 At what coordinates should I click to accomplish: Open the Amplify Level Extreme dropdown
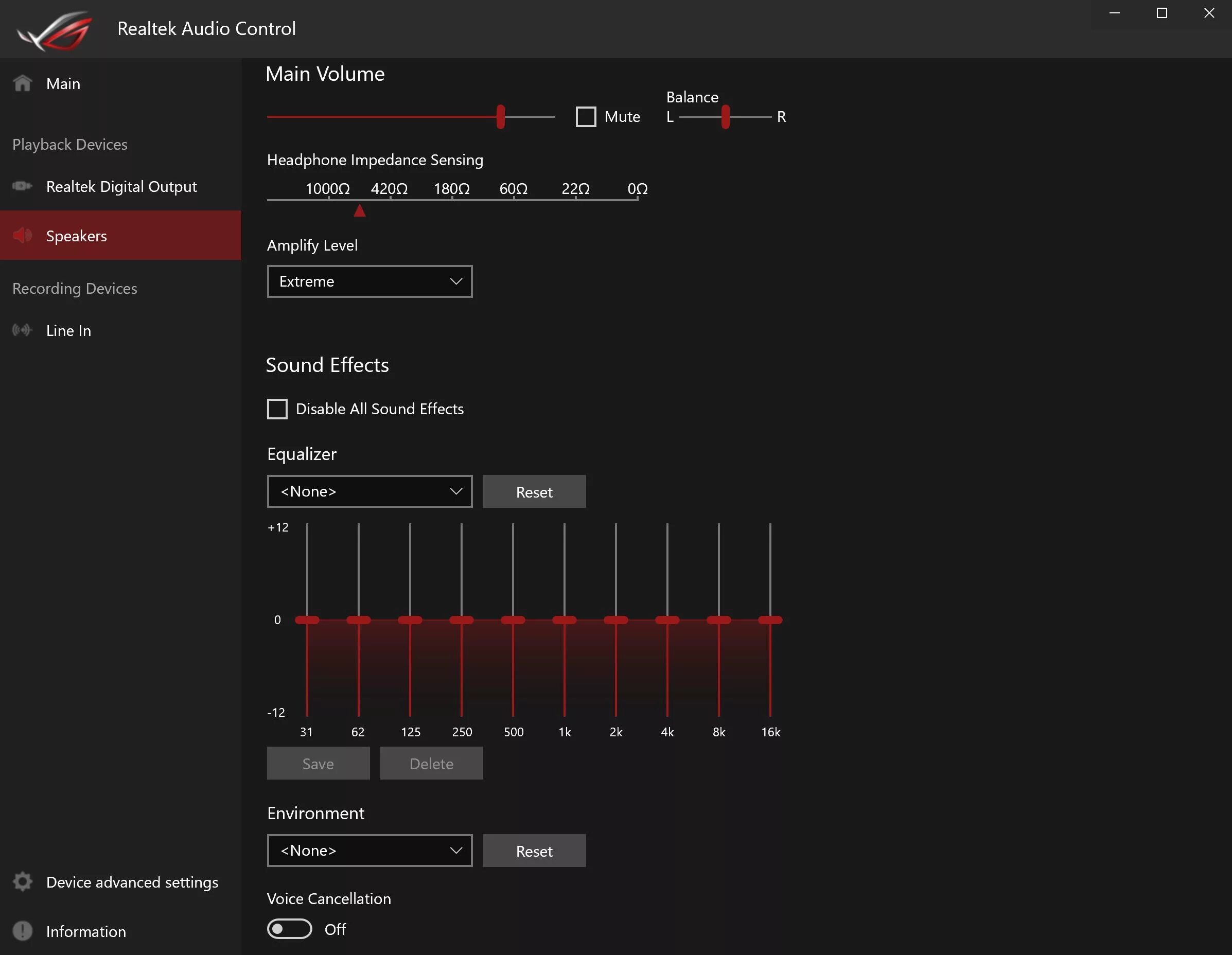[x=369, y=281]
